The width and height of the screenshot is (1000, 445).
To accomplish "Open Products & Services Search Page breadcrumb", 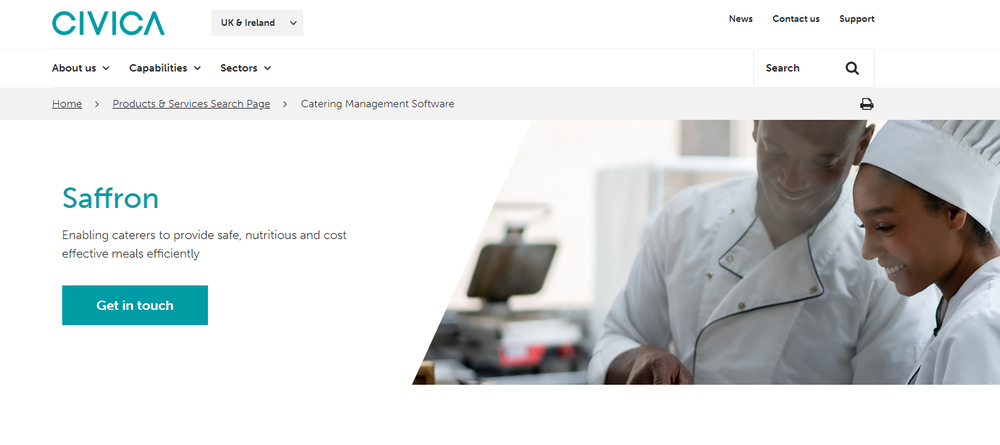I will (191, 103).
